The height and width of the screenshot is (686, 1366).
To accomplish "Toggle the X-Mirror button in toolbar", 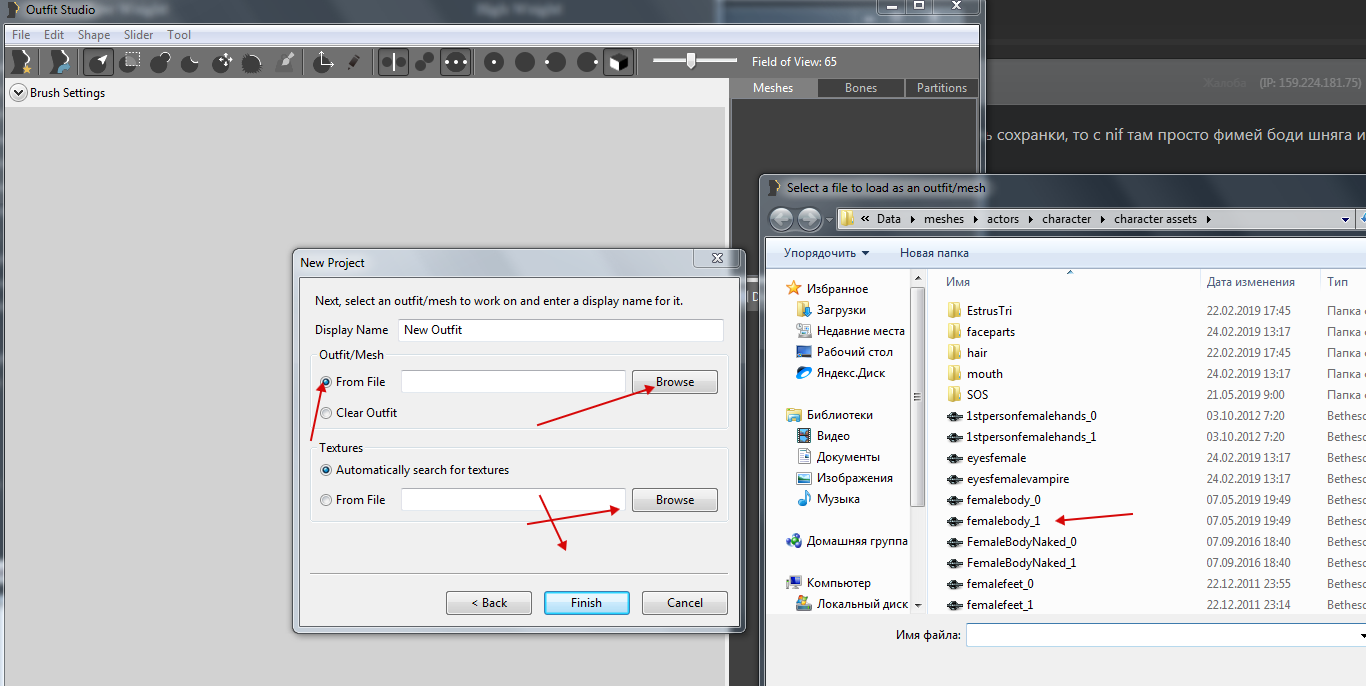I will click(x=393, y=62).
